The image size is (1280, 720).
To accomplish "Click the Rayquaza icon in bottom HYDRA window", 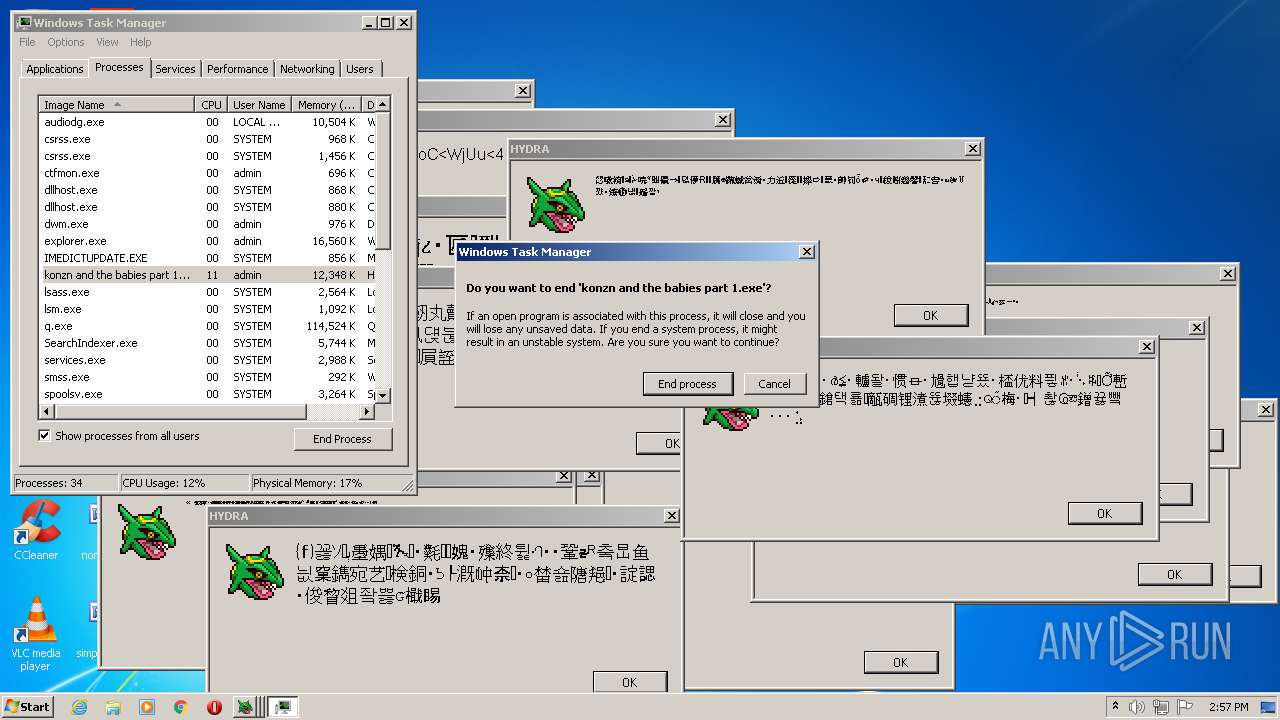I will pos(255,574).
